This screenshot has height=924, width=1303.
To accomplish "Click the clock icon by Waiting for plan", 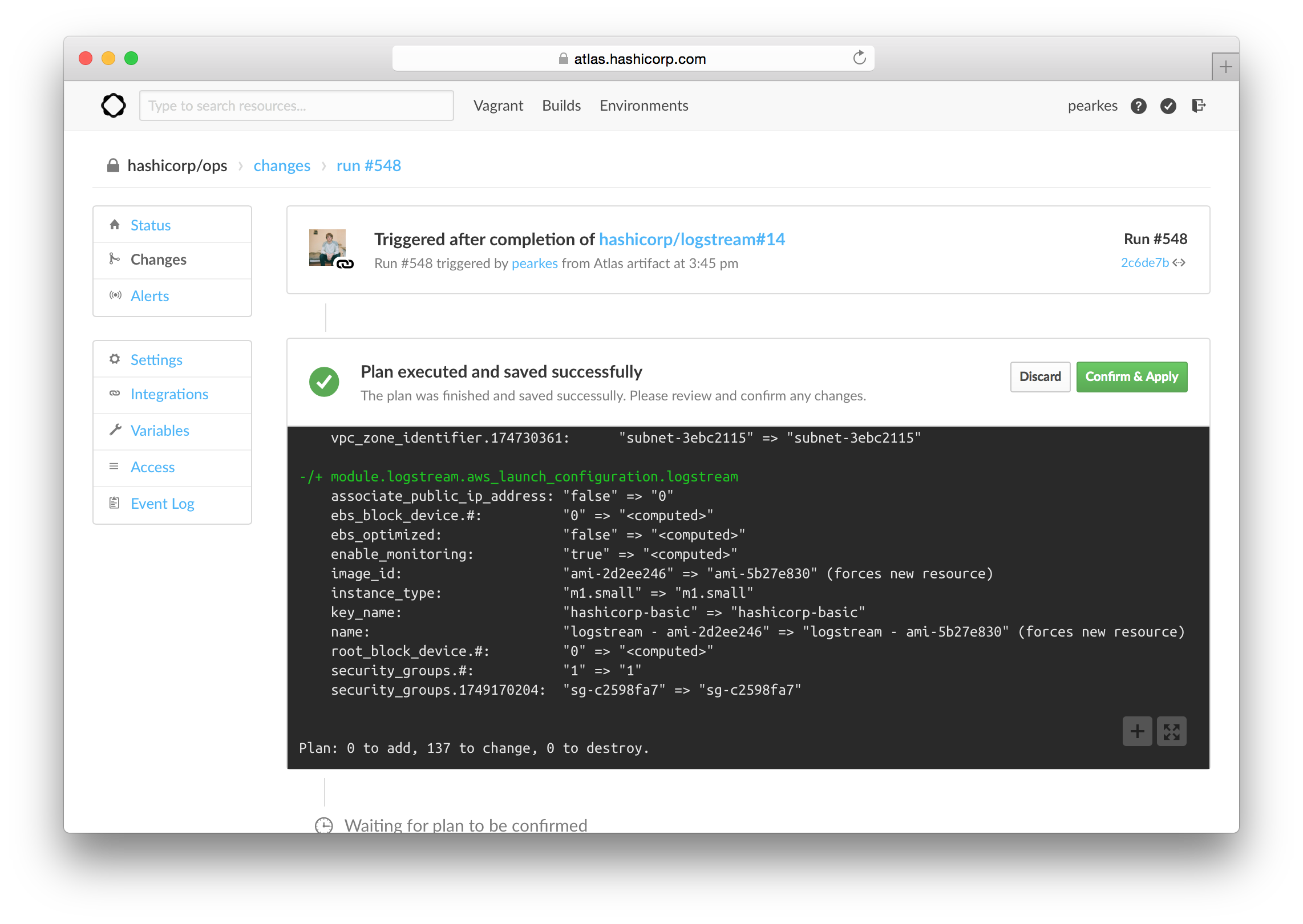I will 324,825.
